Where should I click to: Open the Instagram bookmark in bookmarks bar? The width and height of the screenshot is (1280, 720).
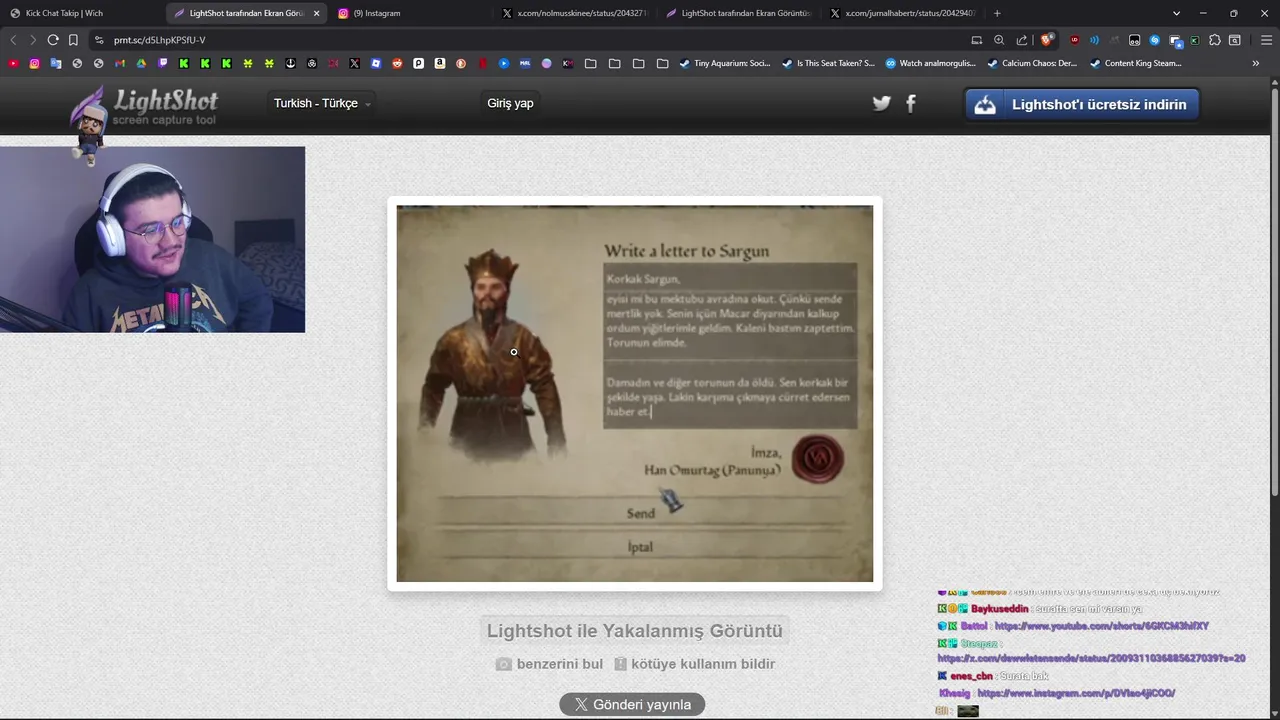click(x=34, y=63)
